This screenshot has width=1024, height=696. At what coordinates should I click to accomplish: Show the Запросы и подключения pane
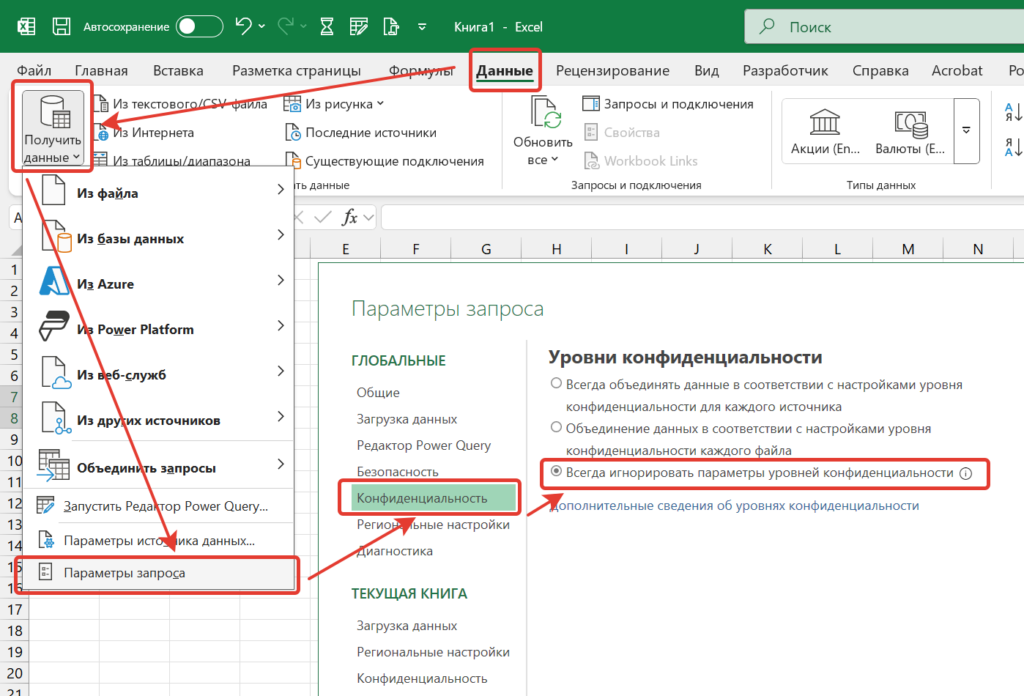coord(667,104)
